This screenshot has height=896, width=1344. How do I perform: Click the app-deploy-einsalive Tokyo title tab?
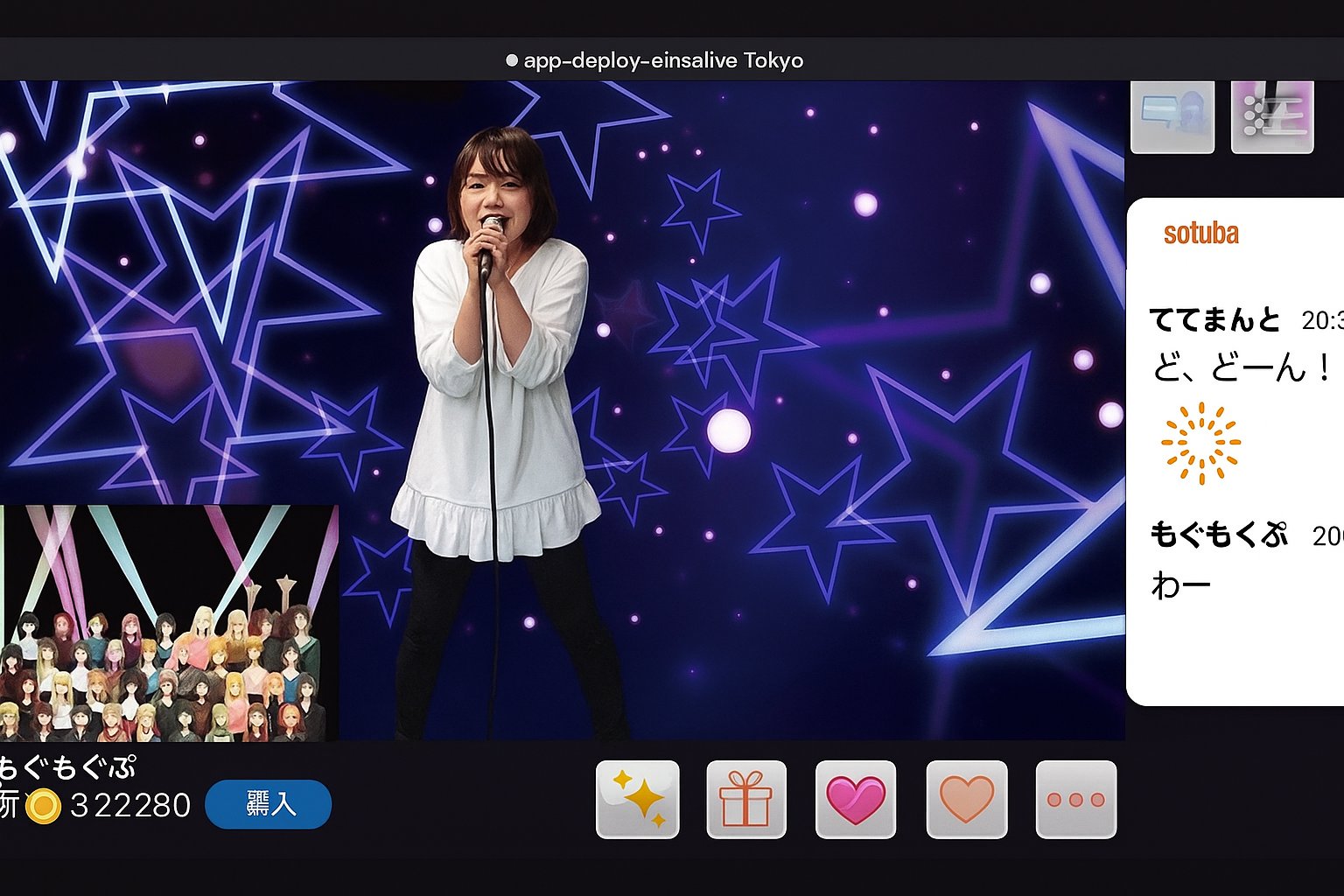pyautogui.click(x=662, y=60)
